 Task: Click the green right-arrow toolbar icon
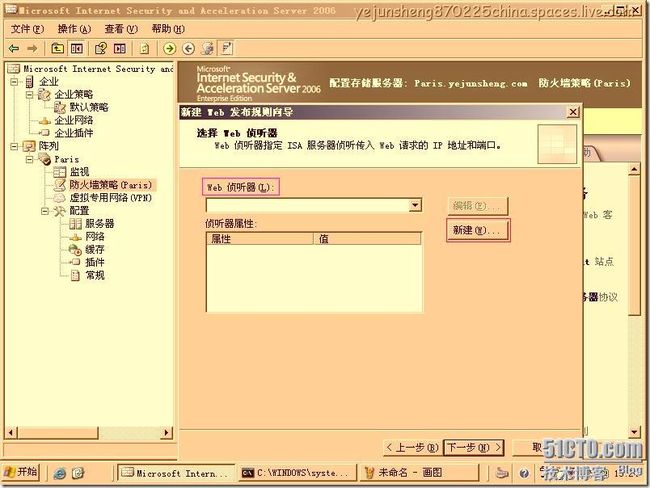[169, 49]
